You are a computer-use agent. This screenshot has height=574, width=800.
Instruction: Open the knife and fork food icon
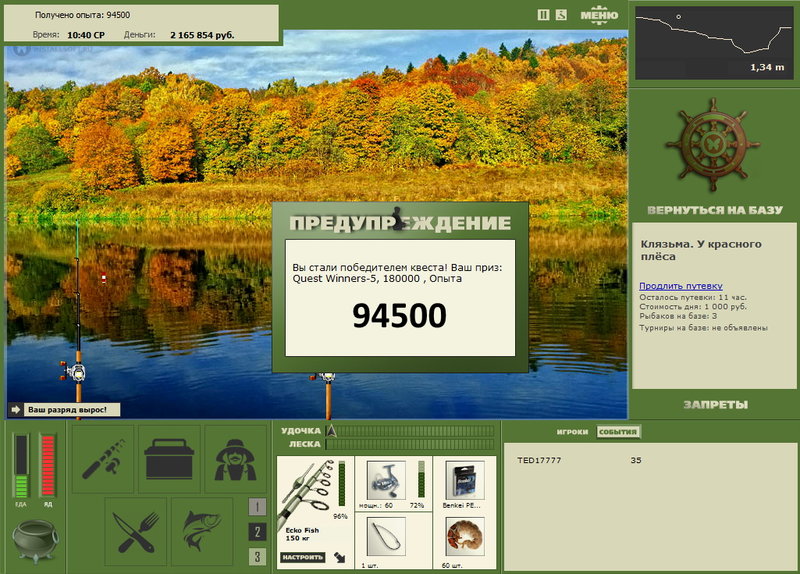[x=136, y=532]
